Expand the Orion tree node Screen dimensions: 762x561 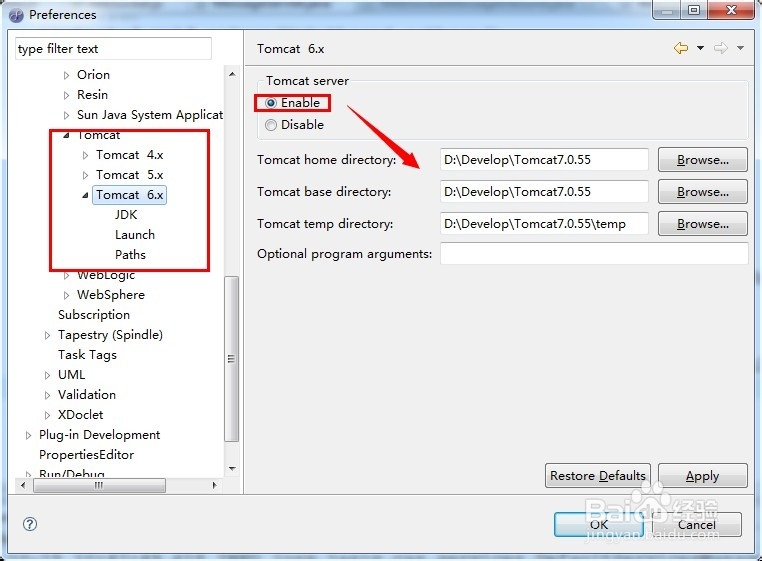[x=67, y=75]
